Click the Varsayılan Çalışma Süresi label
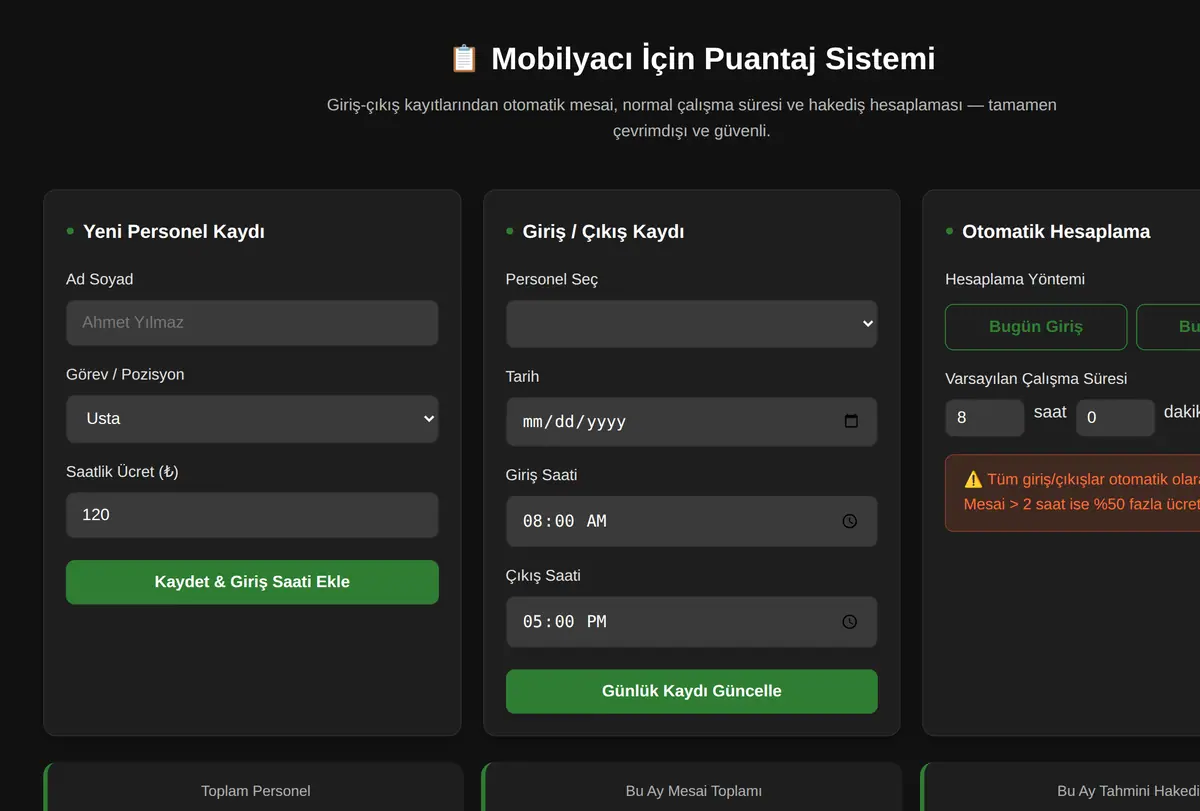1200x811 pixels. [1036, 379]
